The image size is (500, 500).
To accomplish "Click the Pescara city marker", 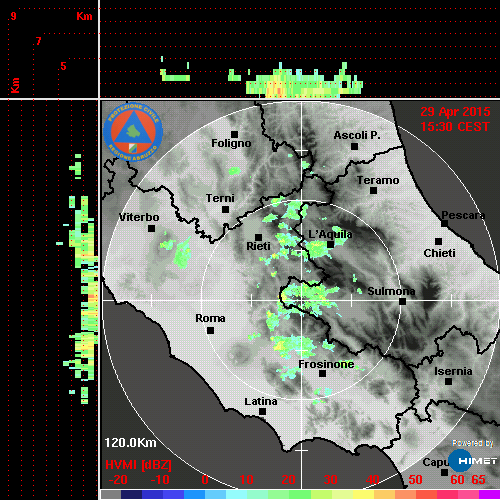I will (x=444, y=223).
